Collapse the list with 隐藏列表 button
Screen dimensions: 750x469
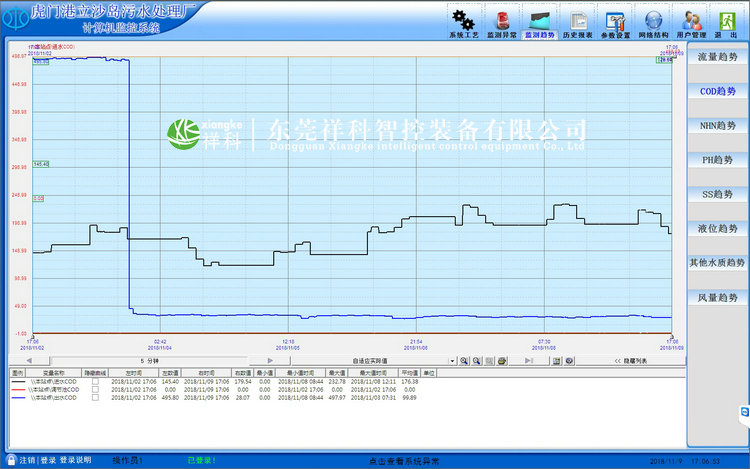coord(628,360)
